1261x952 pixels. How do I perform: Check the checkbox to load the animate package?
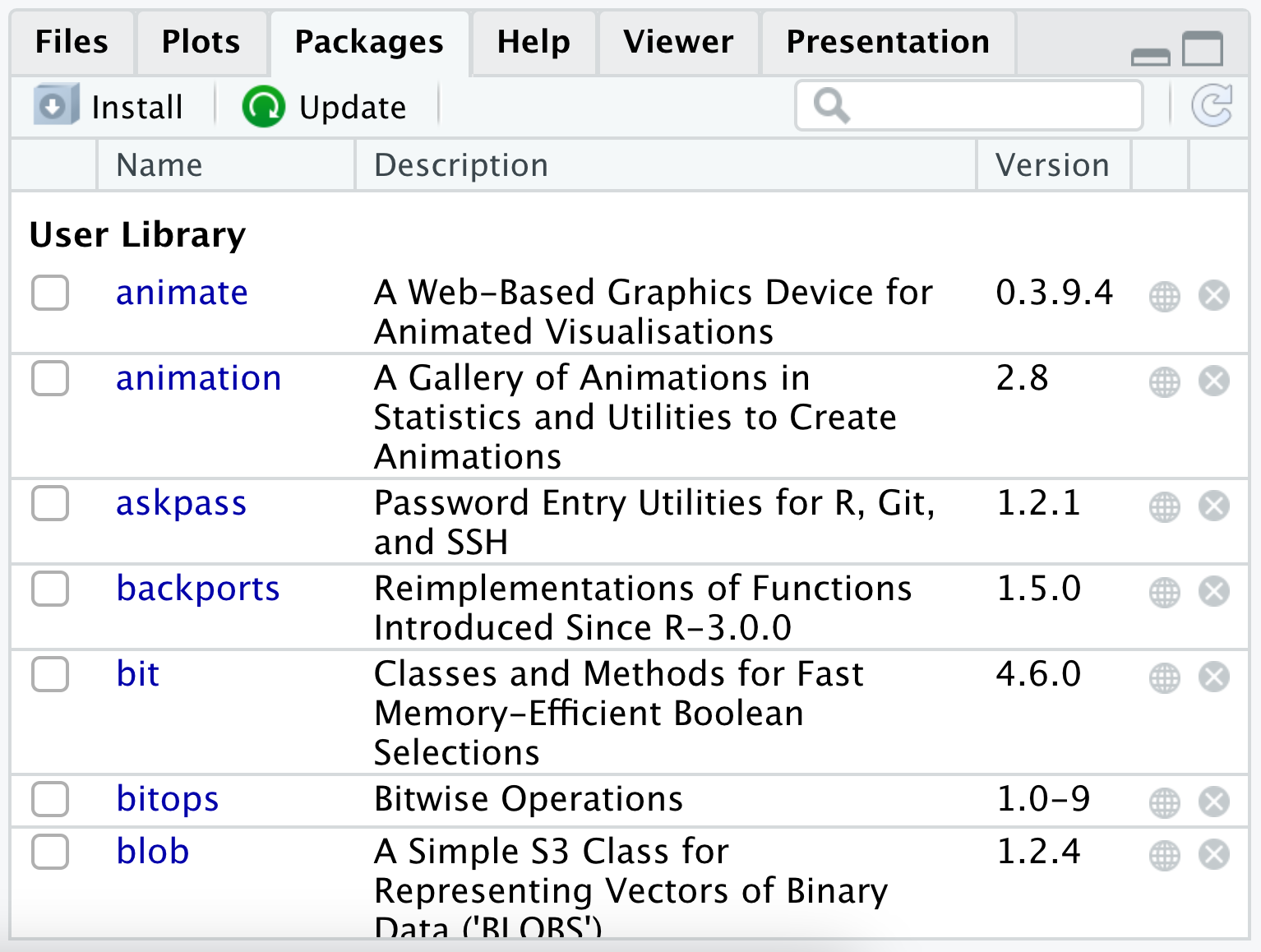click(49, 293)
